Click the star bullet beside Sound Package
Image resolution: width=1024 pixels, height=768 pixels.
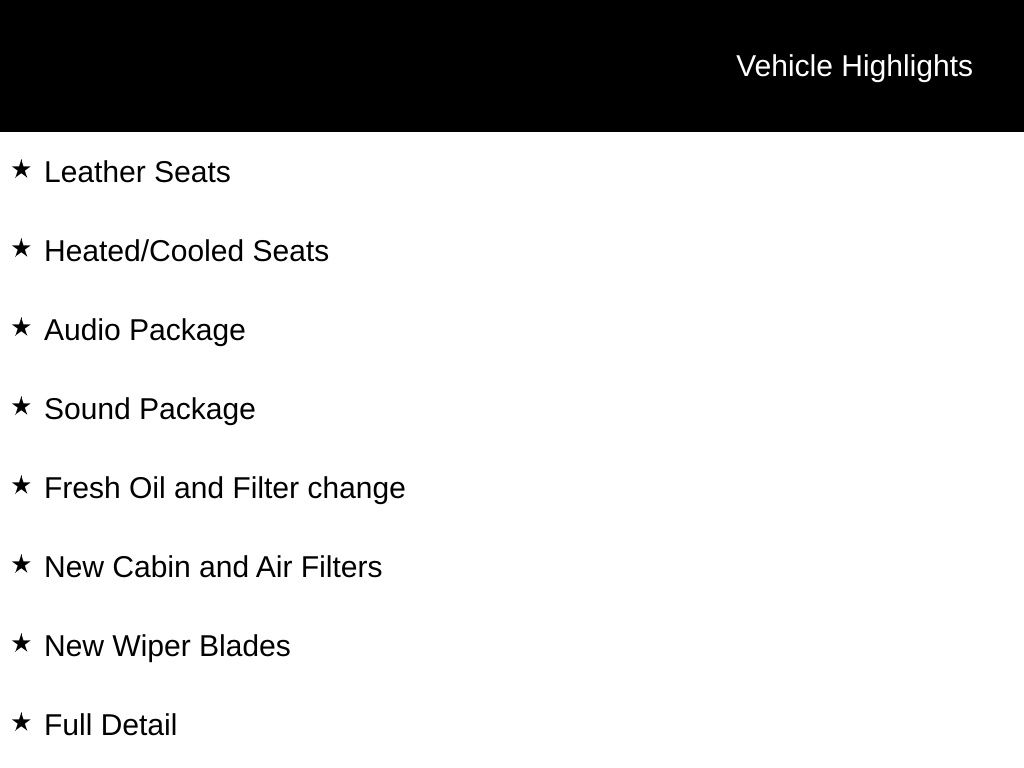(x=21, y=406)
